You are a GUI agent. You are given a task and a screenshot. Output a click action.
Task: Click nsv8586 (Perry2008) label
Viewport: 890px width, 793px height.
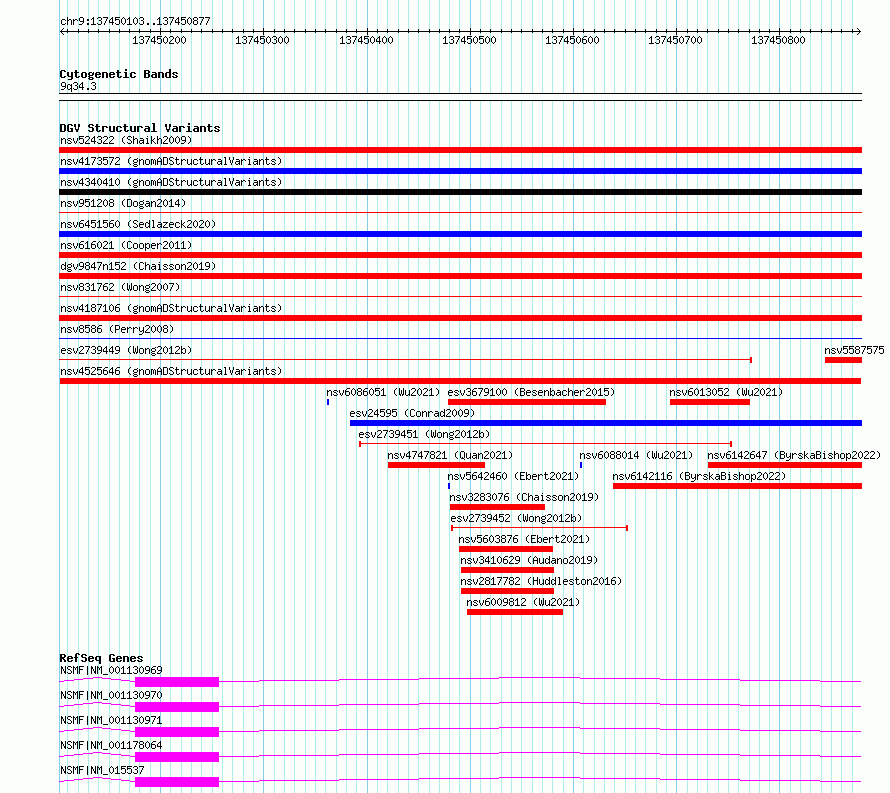pos(117,329)
